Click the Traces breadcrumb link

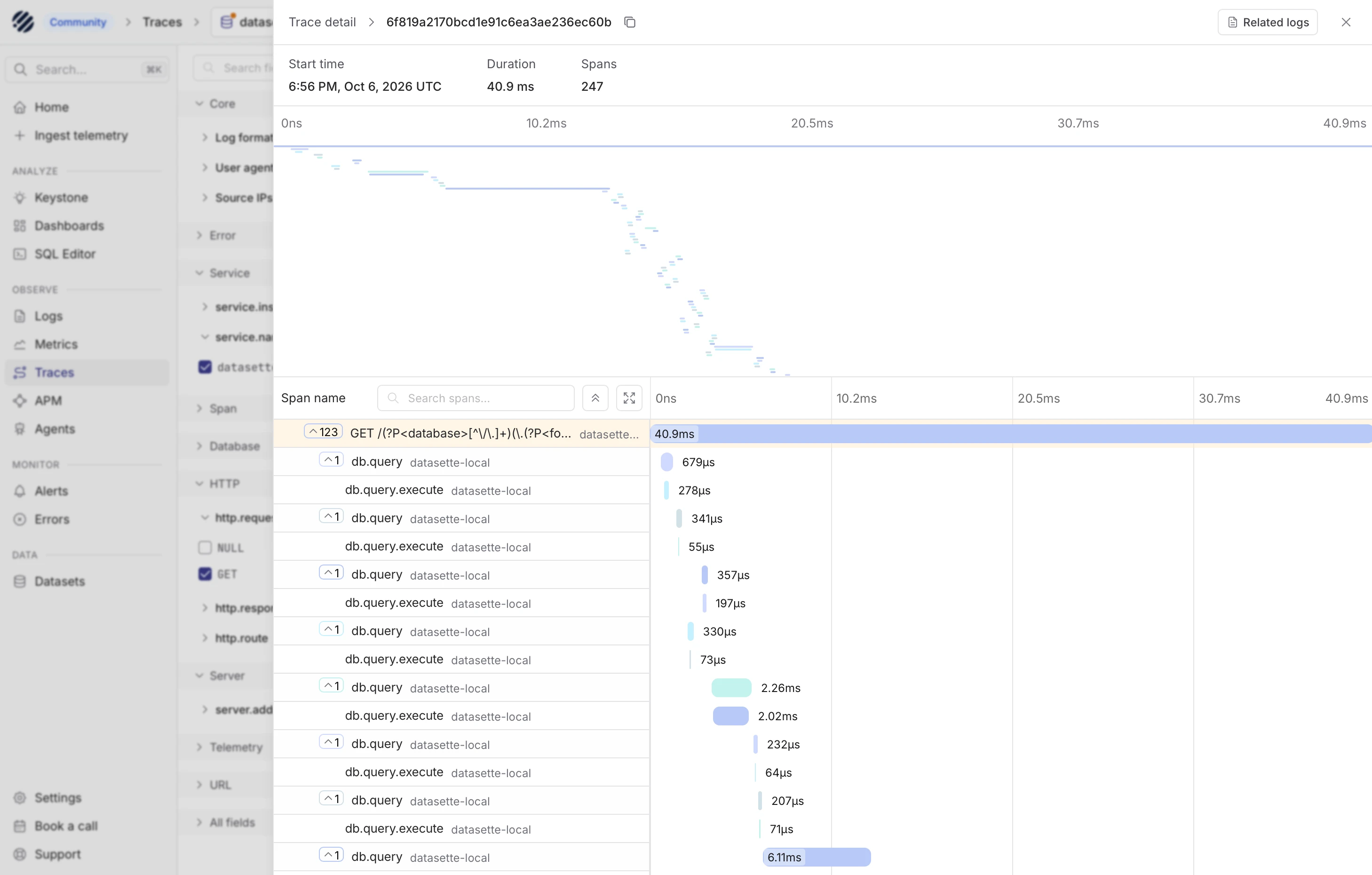click(x=162, y=22)
